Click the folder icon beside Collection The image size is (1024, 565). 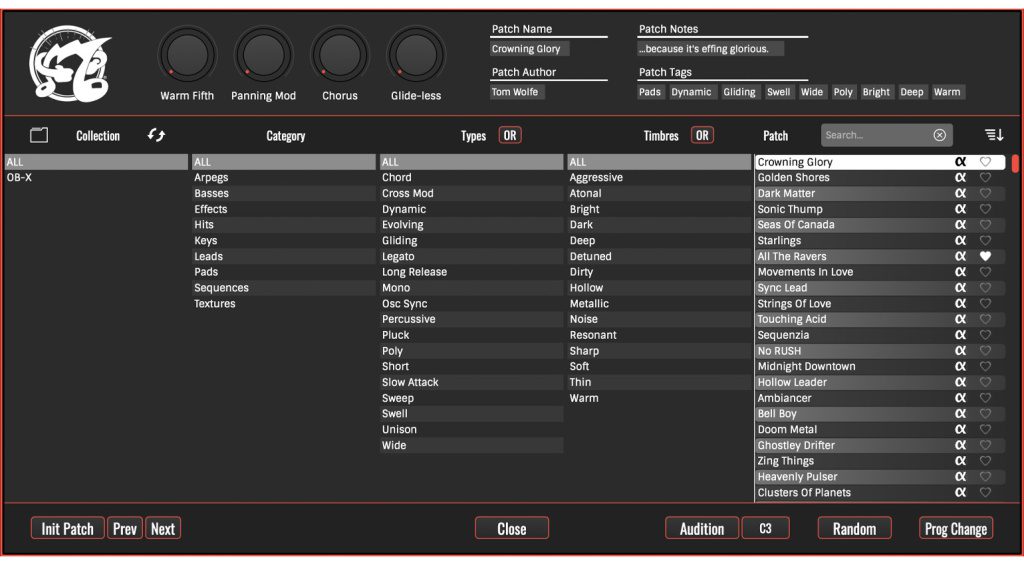(39, 135)
